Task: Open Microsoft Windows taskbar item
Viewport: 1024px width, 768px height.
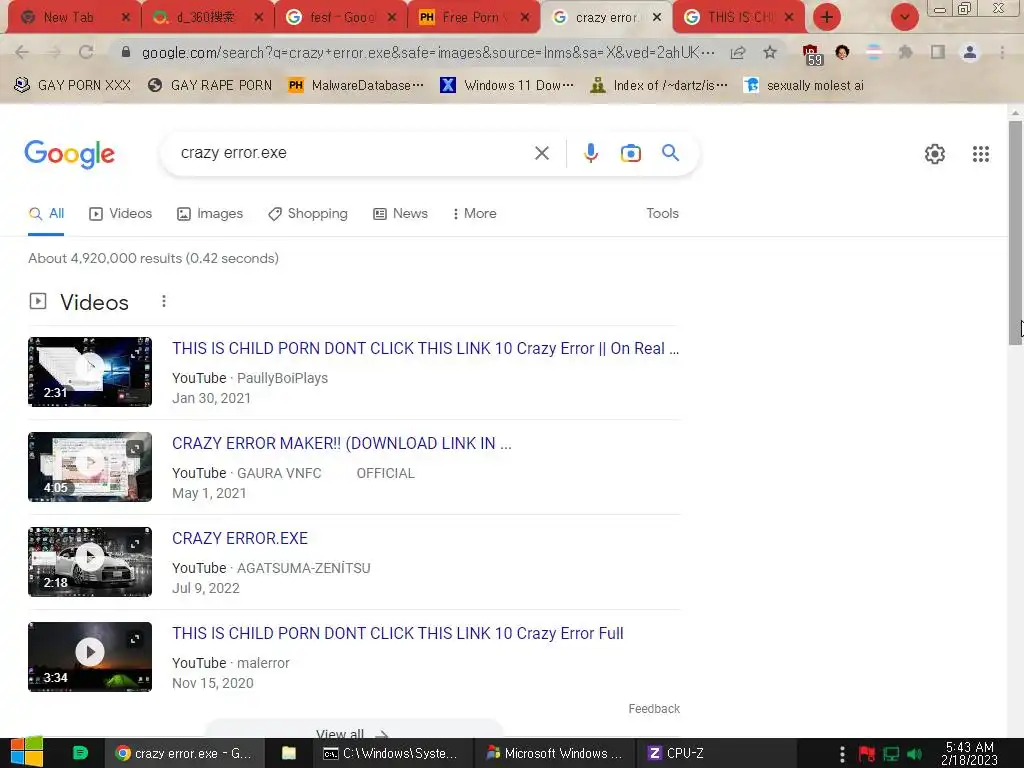Action: coord(554,753)
